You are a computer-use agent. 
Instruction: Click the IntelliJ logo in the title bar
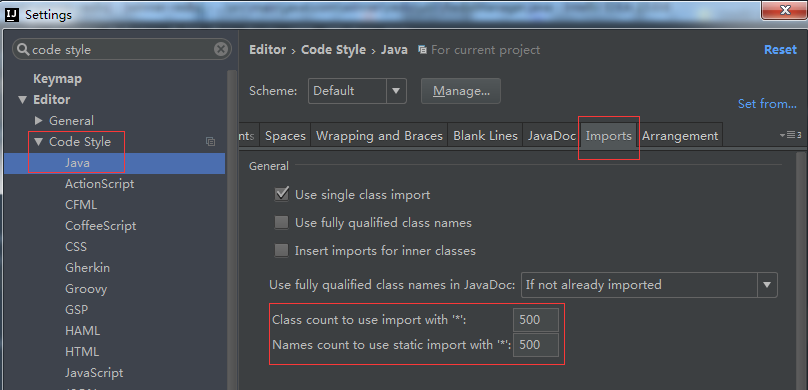(11, 14)
